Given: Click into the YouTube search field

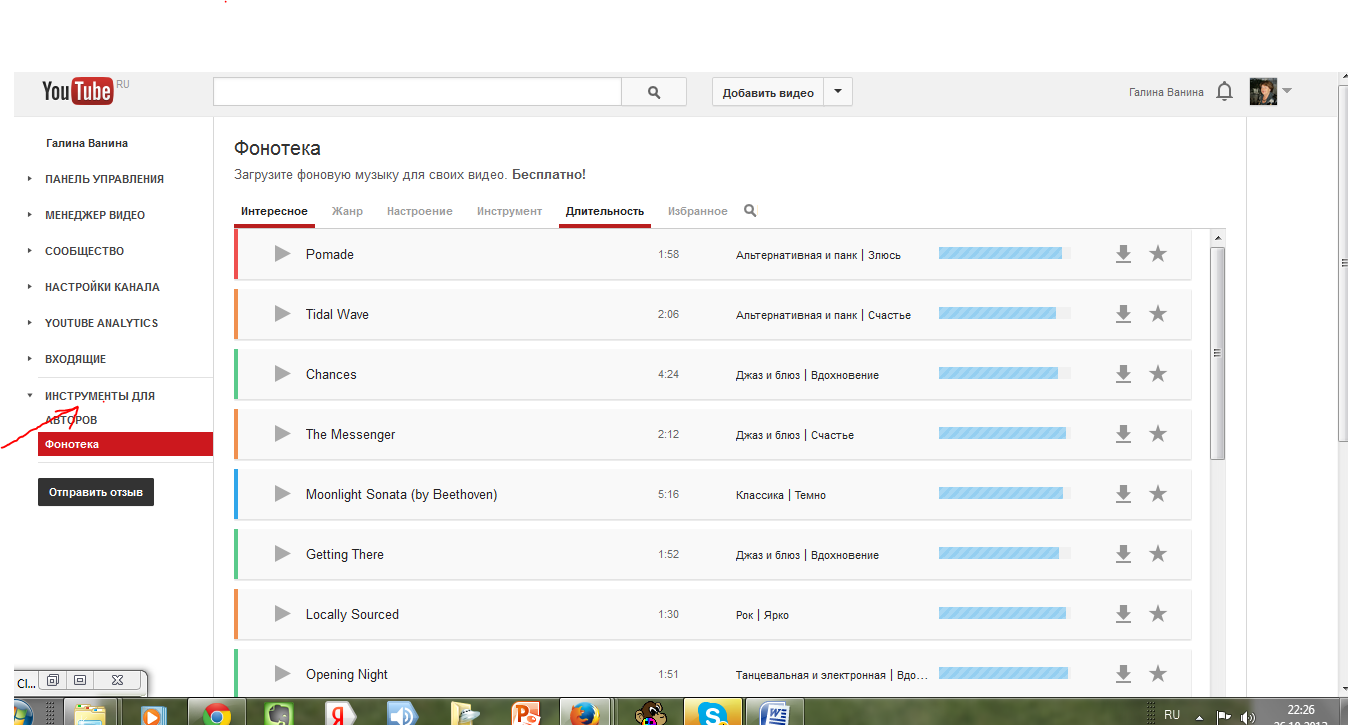Looking at the screenshot, I should 417,91.
